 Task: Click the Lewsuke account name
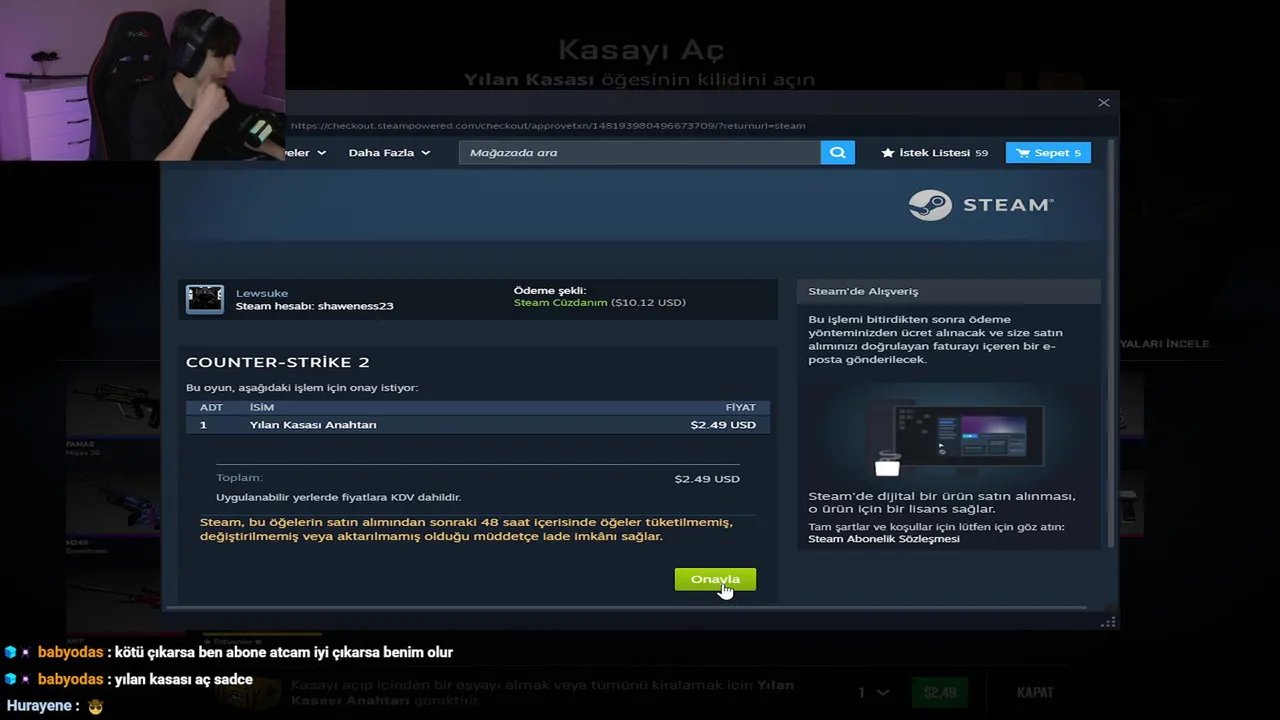[262, 293]
